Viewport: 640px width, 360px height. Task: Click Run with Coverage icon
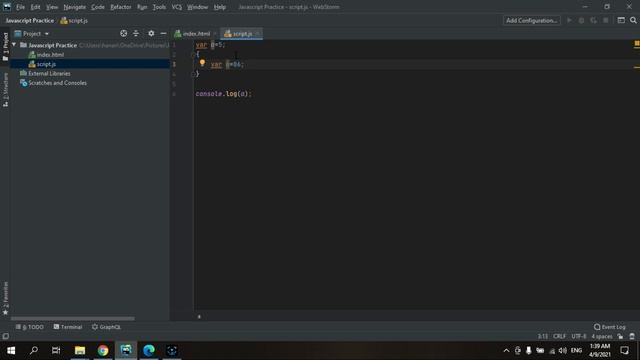pyautogui.click(x=593, y=20)
